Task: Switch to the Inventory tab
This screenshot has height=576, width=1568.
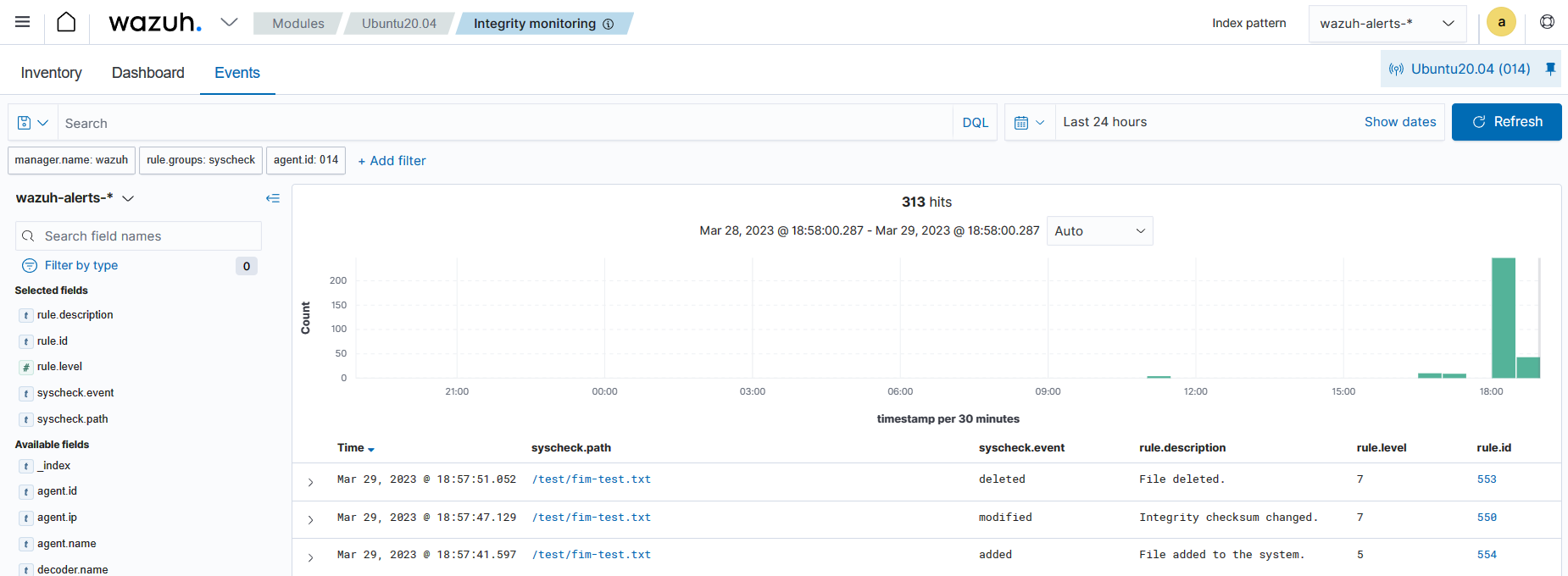Action: (52, 73)
